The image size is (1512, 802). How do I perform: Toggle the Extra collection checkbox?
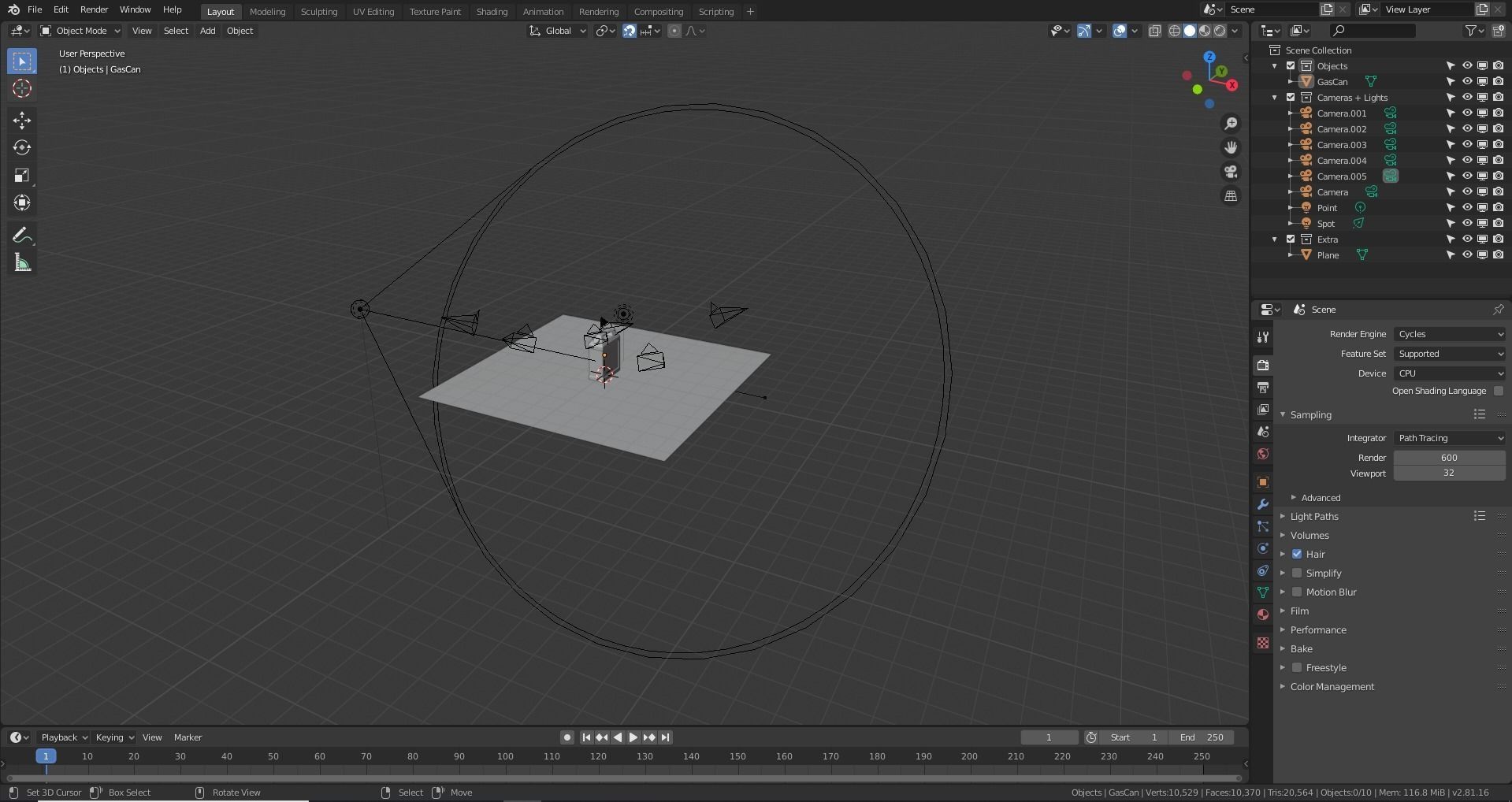(1291, 239)
